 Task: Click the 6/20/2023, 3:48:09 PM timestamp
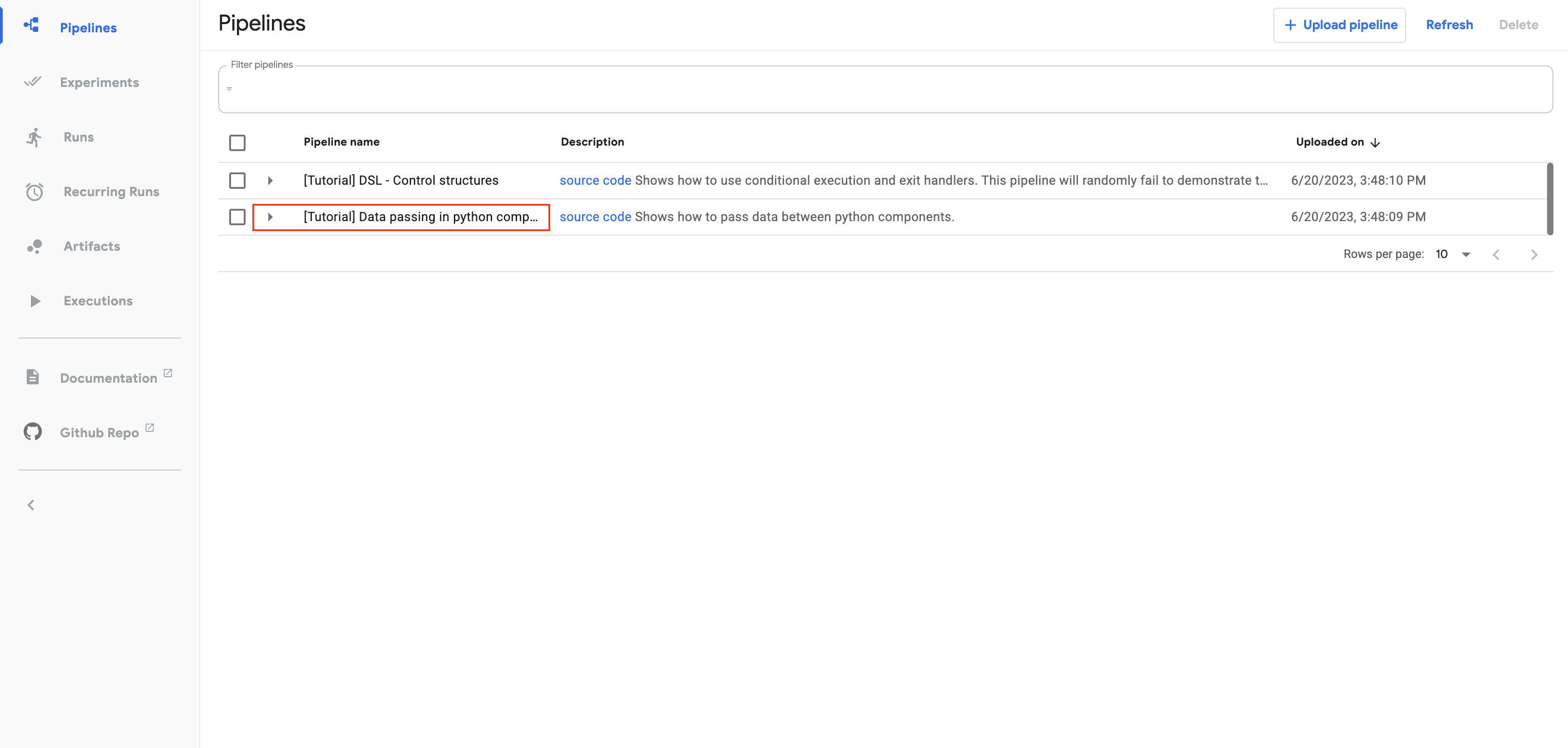(x=1358, y=217)
